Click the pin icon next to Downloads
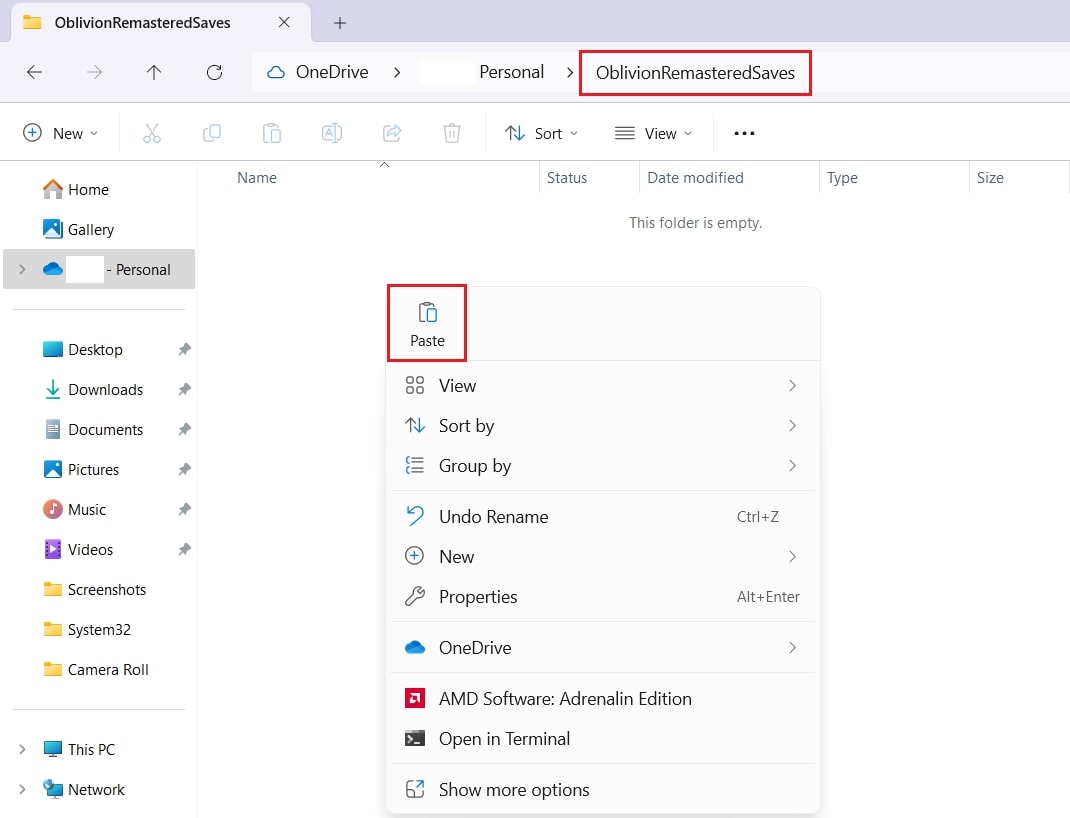1070x818 pixels. click(x=184, y=390)
